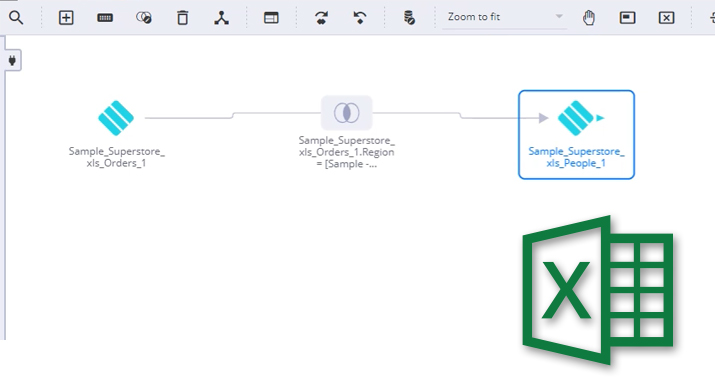Click the redo arrow icon
Image resolution: width=715 pixels, height=388 pixels.
[321, 18]
